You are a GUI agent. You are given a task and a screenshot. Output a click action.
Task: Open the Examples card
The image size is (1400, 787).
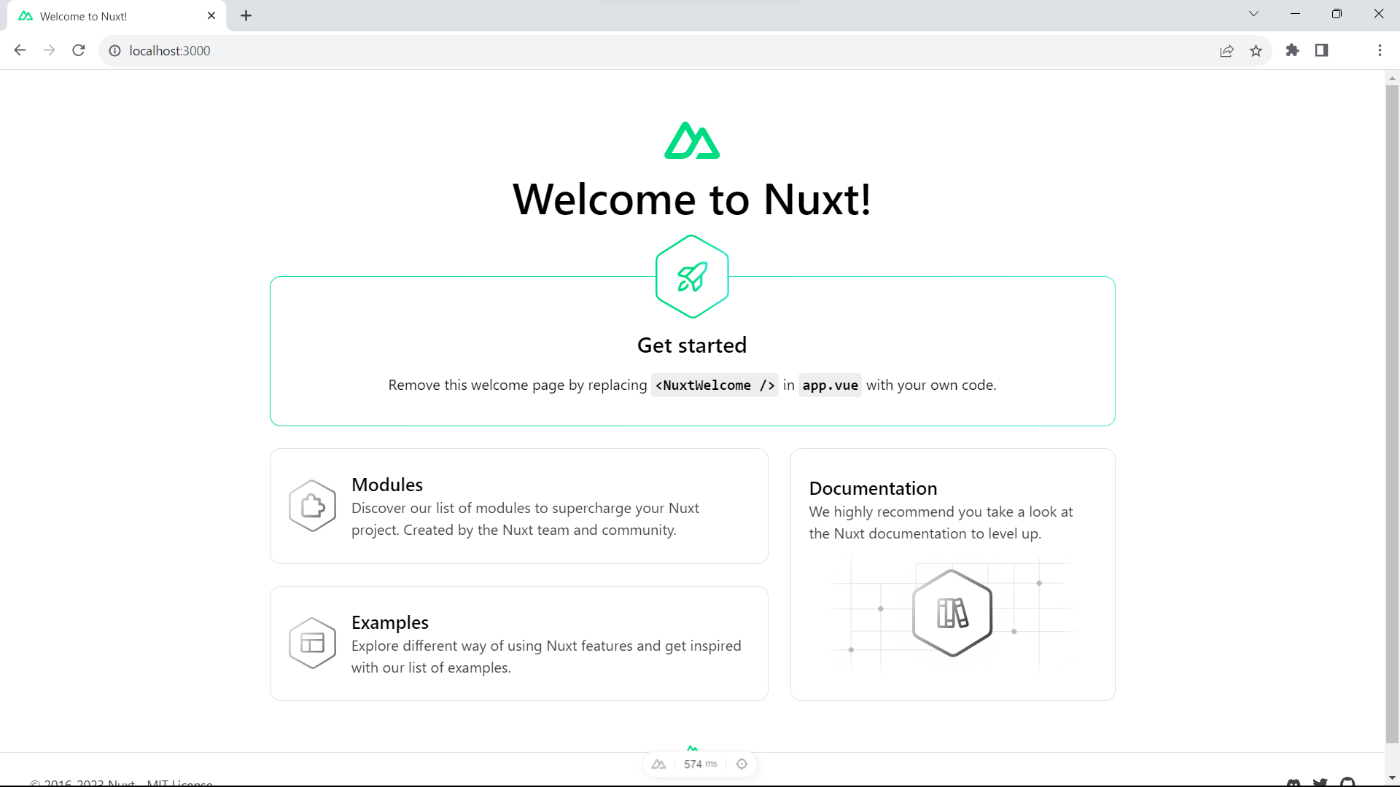click(519, 643)
